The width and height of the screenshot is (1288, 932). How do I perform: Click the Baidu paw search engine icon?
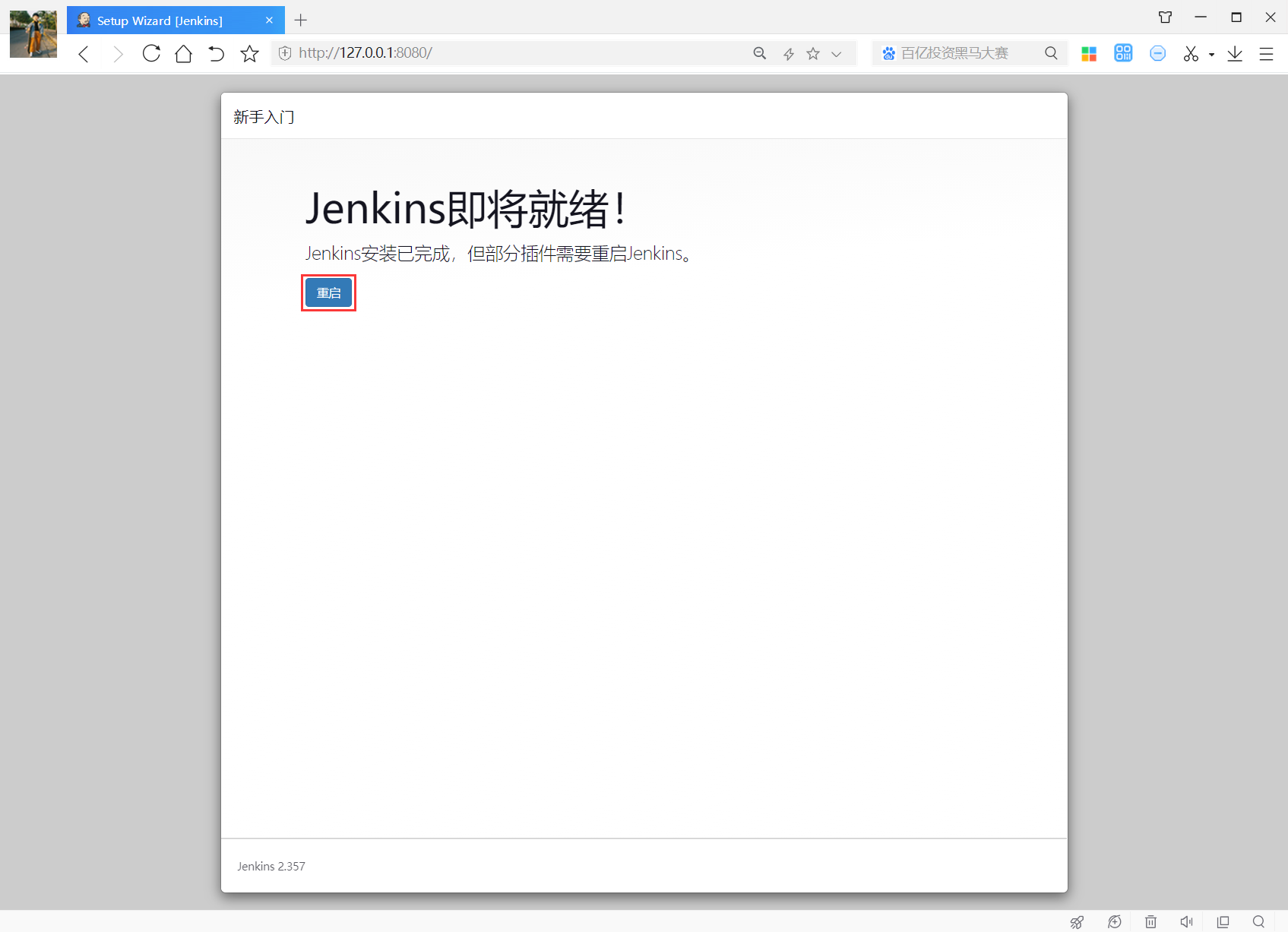point(888,53)
